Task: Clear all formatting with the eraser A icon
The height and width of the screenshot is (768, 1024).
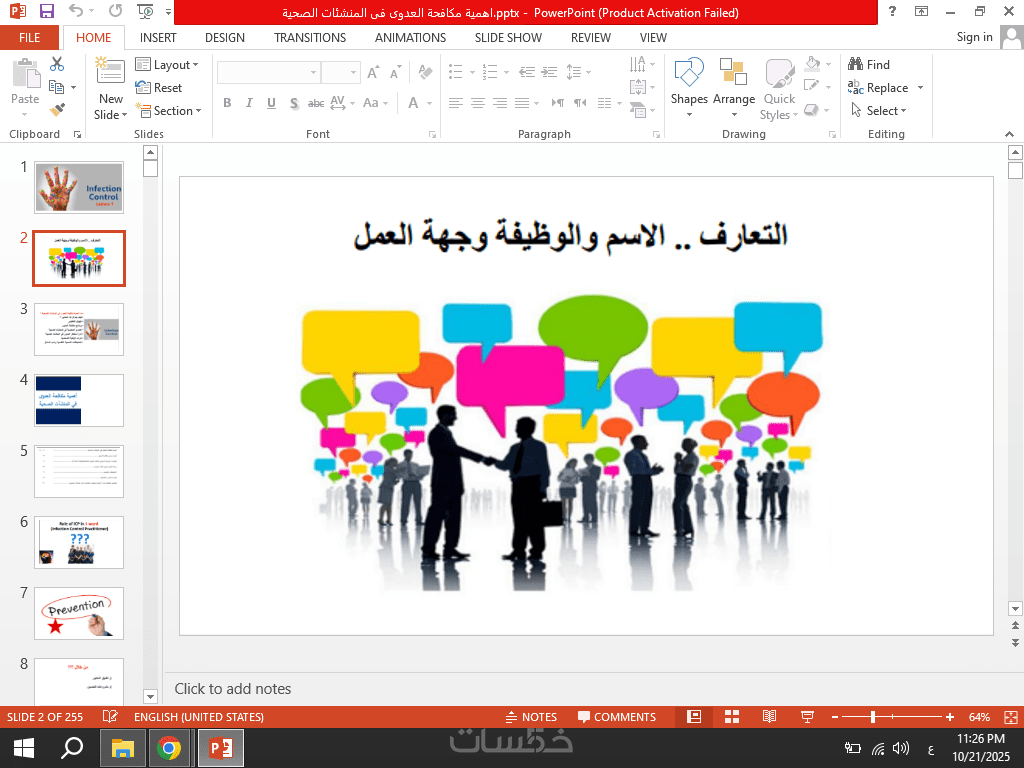Action: point(425,72)
